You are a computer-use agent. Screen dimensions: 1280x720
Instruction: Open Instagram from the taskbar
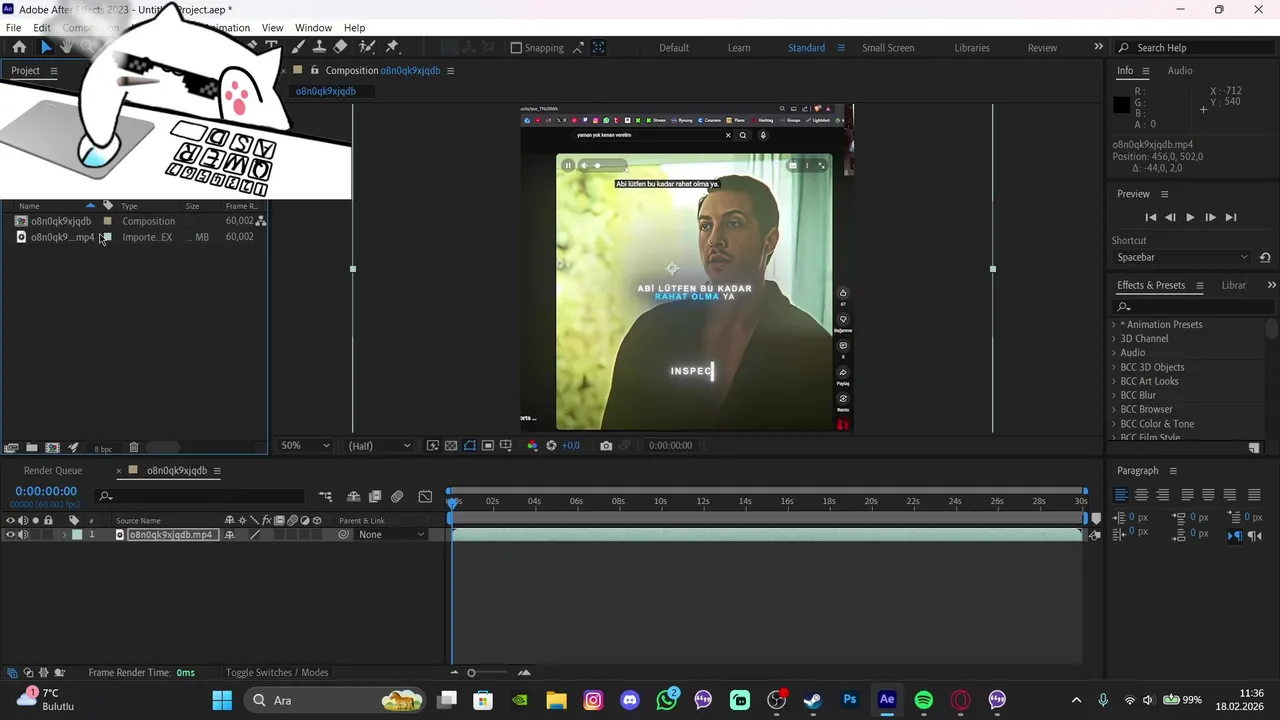(x=593, y=700)
